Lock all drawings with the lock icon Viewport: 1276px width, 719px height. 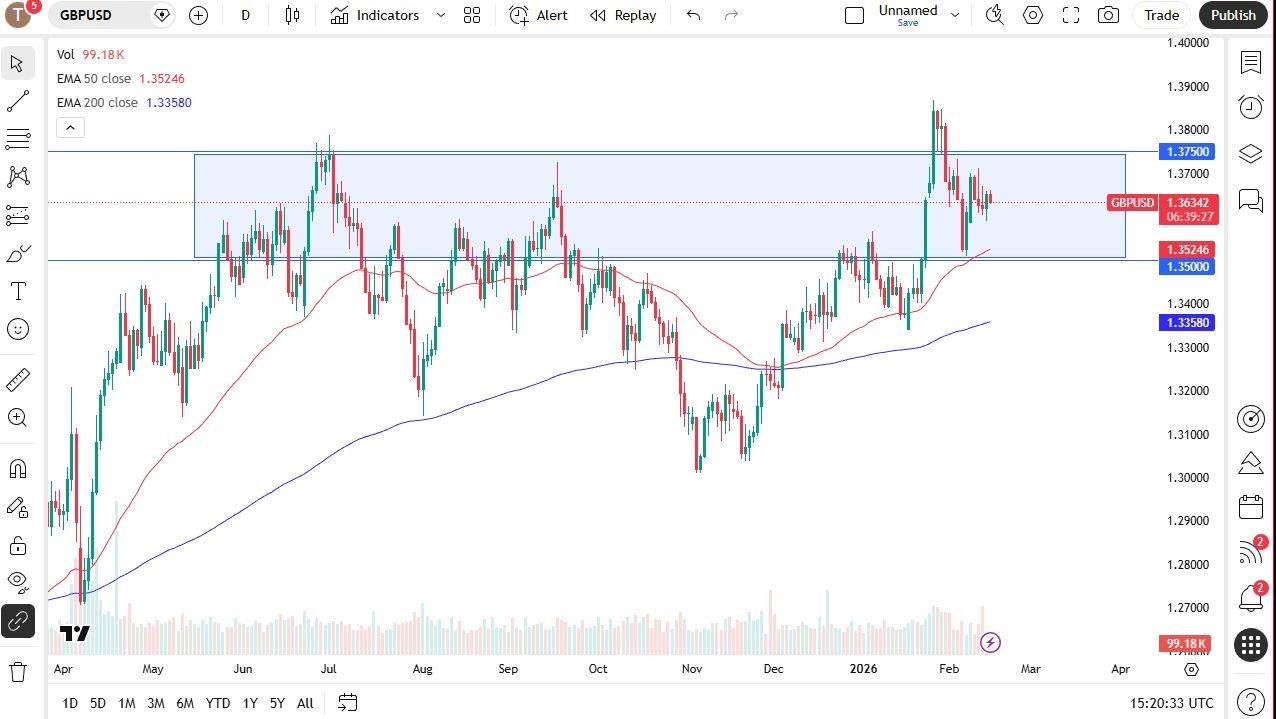tap(17, 544)
